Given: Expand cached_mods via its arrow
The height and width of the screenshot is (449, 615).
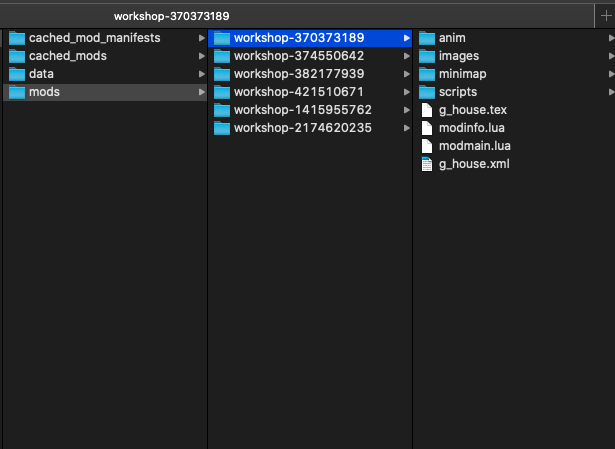Looking at the screenshot, I should click(202, 56).
